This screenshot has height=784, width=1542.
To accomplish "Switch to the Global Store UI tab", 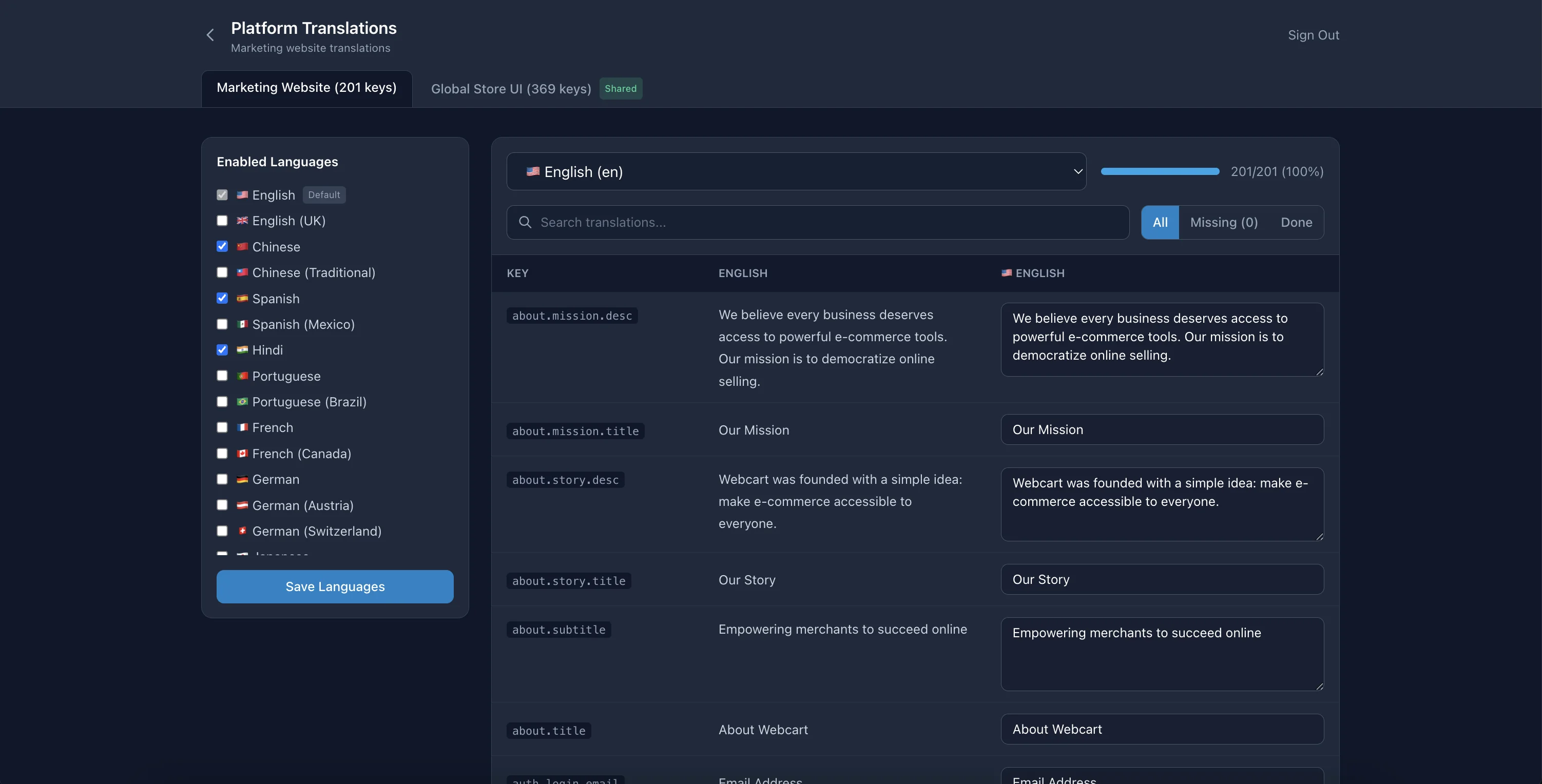I will point(511,89).
